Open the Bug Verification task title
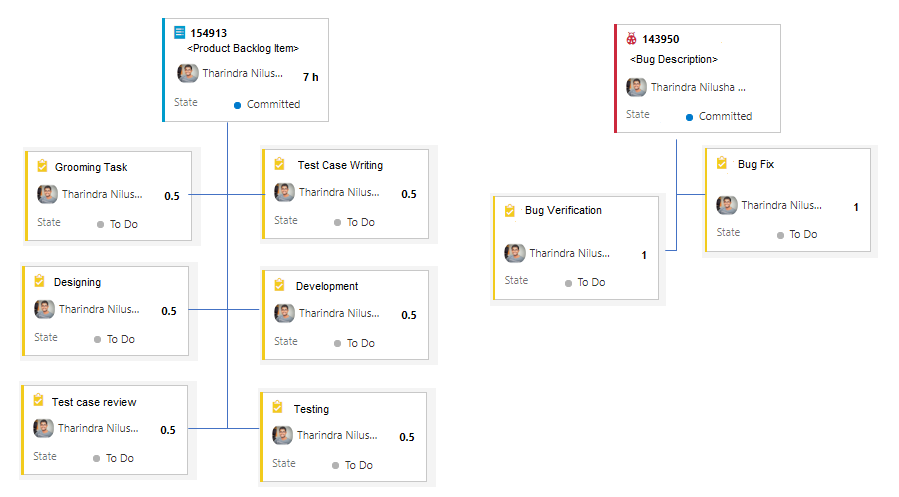 (563, 211)
